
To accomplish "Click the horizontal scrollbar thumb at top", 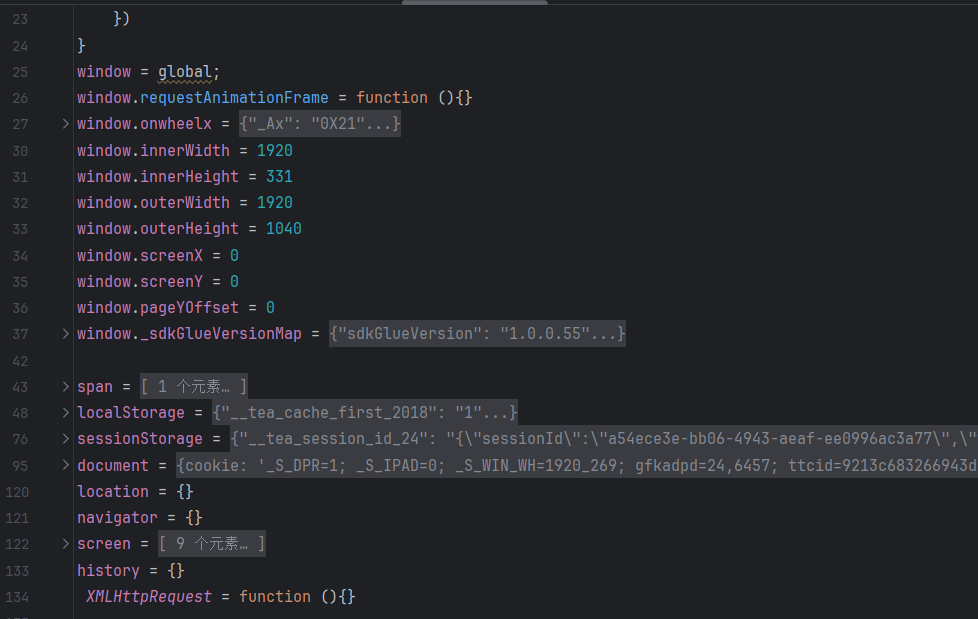I will coord(475,2).
